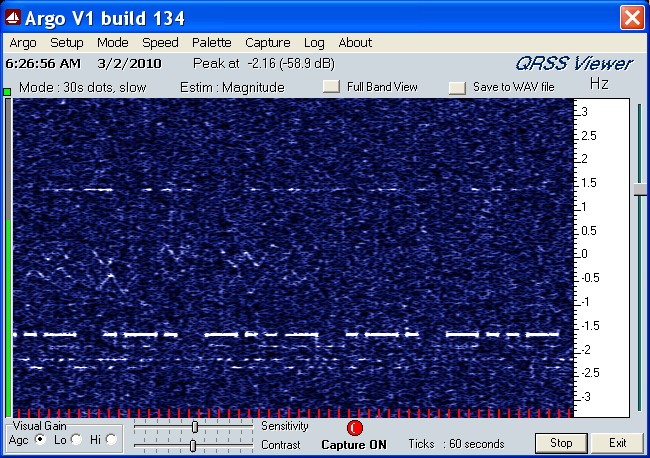Click the Sensitivity slider handle

[x=195, y=426]
